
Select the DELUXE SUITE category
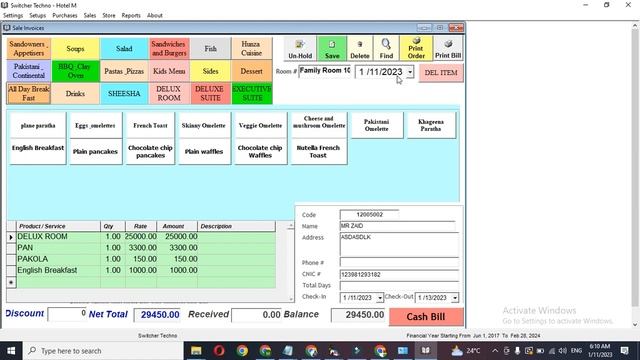(210, 93)
